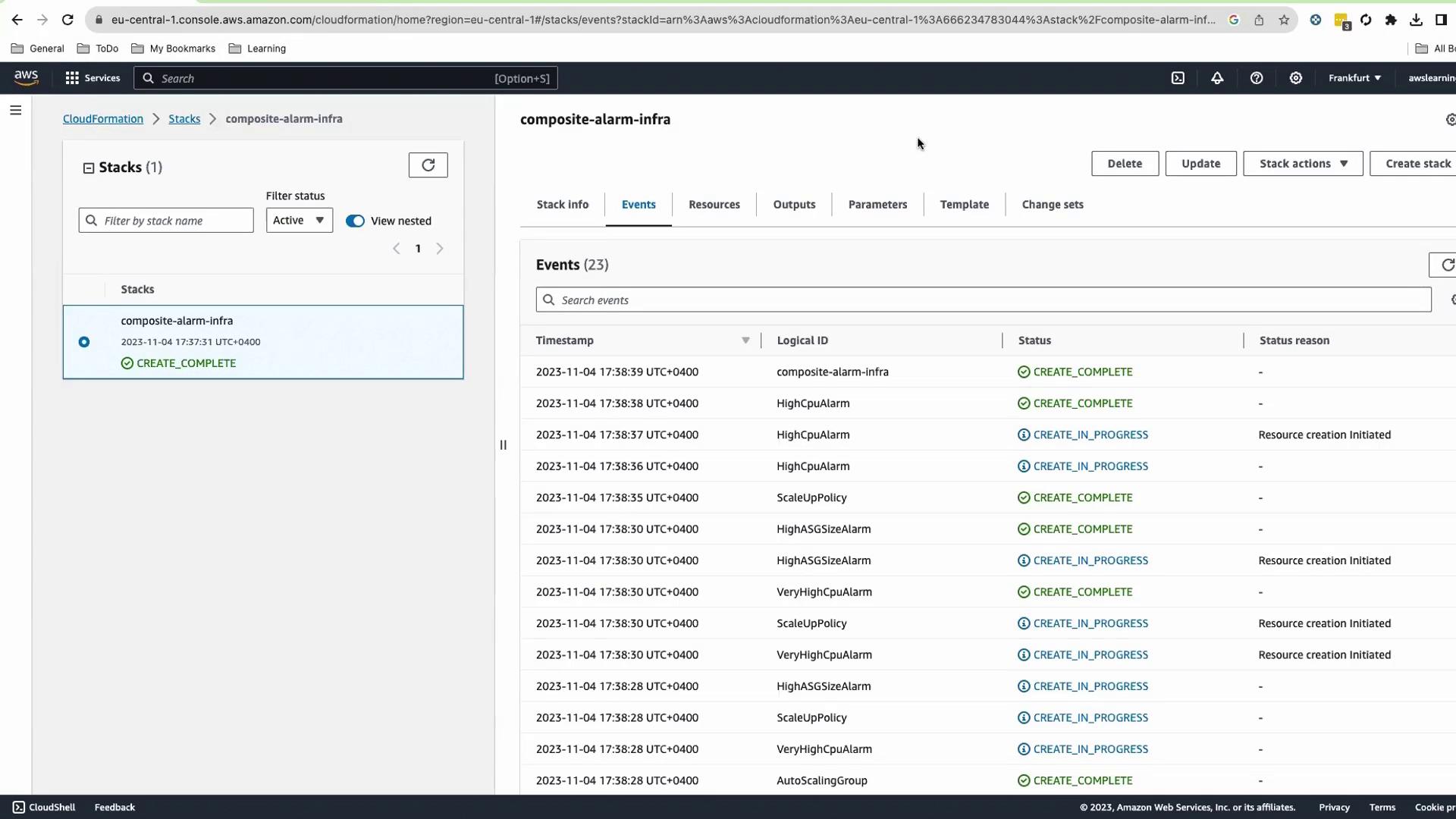Image resolution: width=1456 pixels, height=819 pixels.
Task: Open the Frankfurt region selector
Action: [1354, 78]
